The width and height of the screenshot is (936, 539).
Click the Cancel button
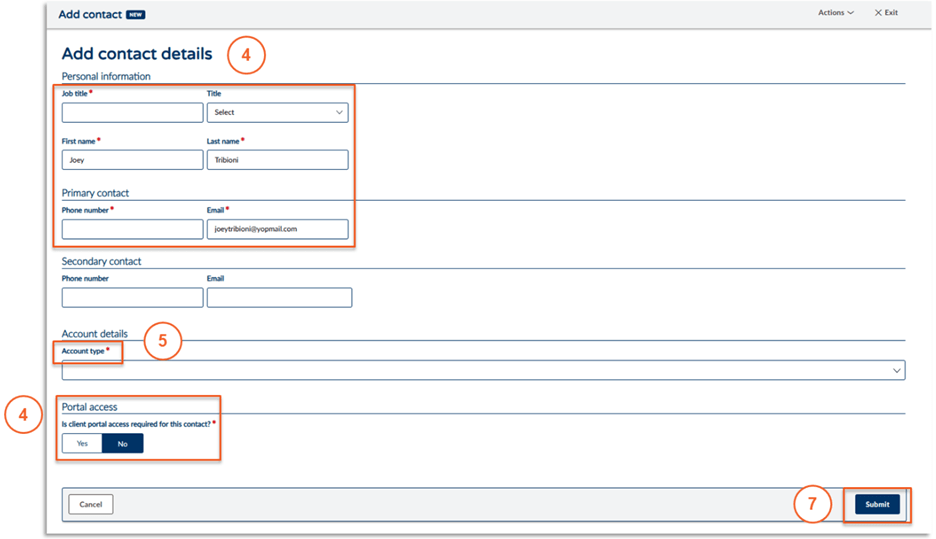click(91, 504)
